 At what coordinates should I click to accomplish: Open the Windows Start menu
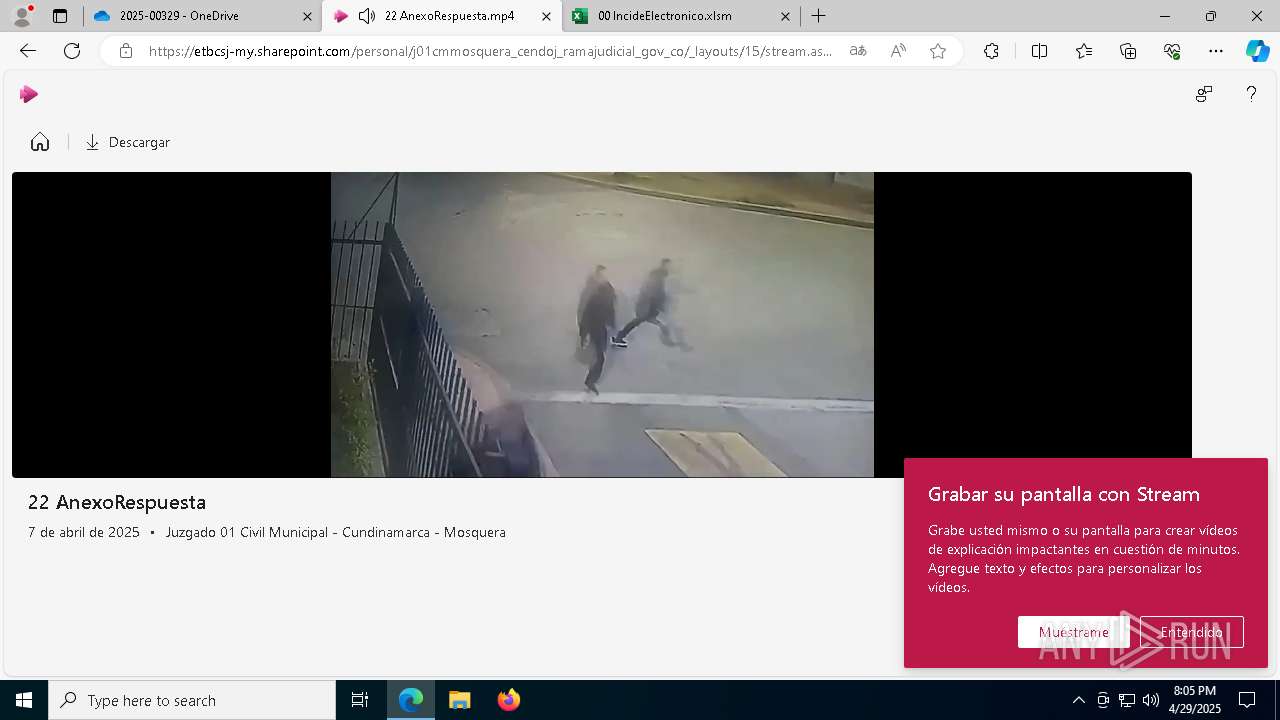[x=24, y=700]
